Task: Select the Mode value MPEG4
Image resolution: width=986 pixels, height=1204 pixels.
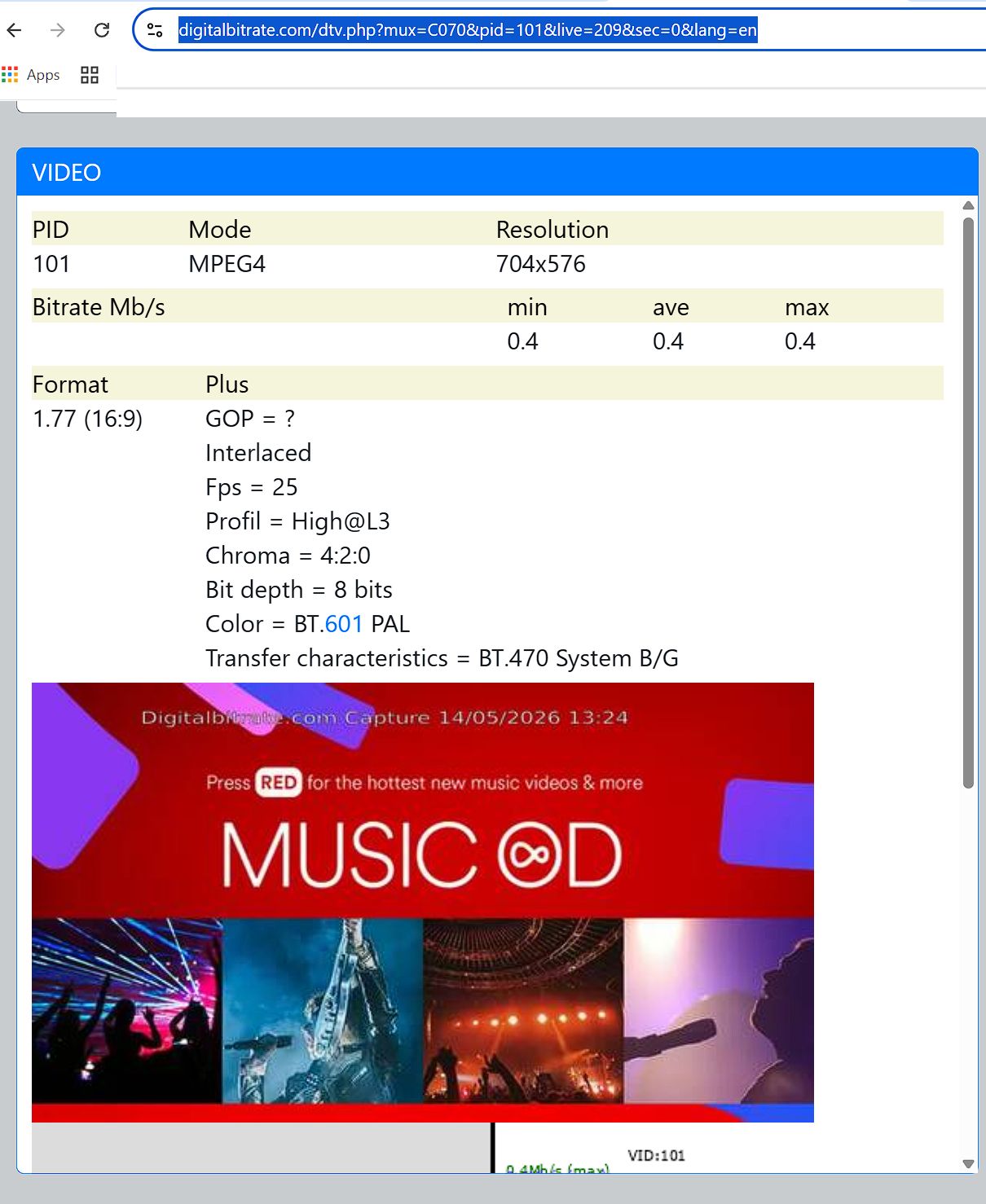Action: [227, 264]
